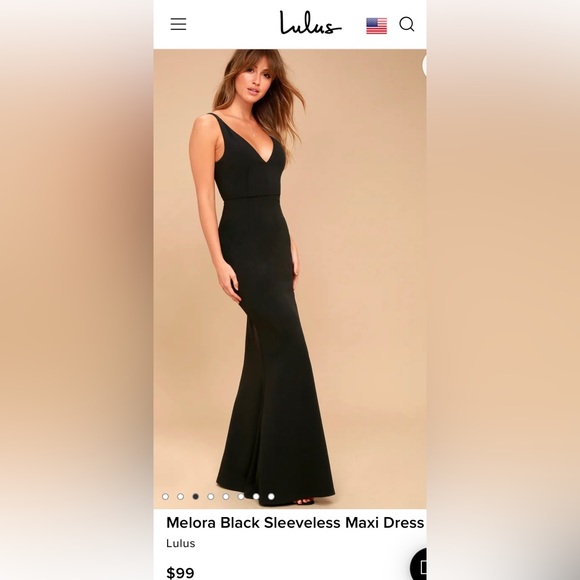580x580 pixels.
Task: Go to first image carousel dot
Action: tap(165, 496)
